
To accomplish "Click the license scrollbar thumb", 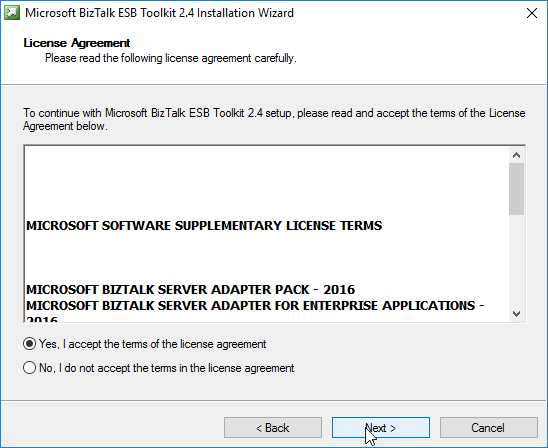I will pyautogui.click(x=516, y=189).
